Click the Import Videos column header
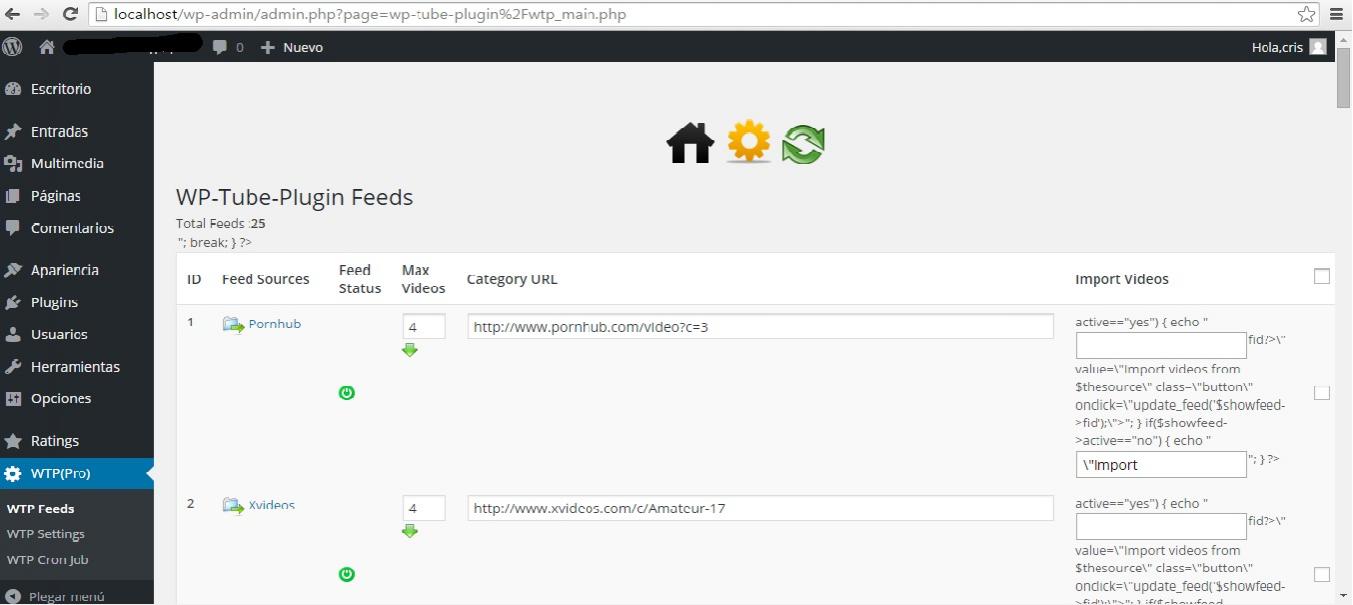1353x605 pixels. coord(1122,279)
